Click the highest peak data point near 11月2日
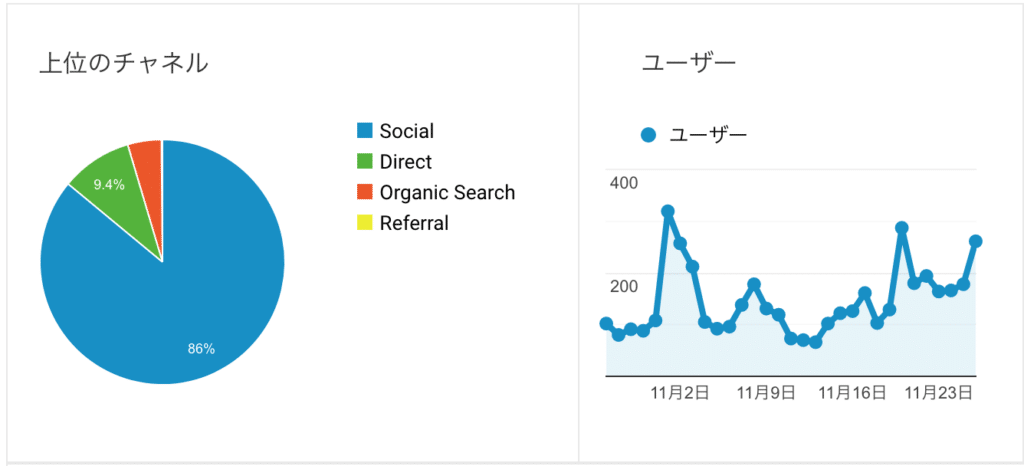This screenshot has width=1024, height=466. (667, 211)
